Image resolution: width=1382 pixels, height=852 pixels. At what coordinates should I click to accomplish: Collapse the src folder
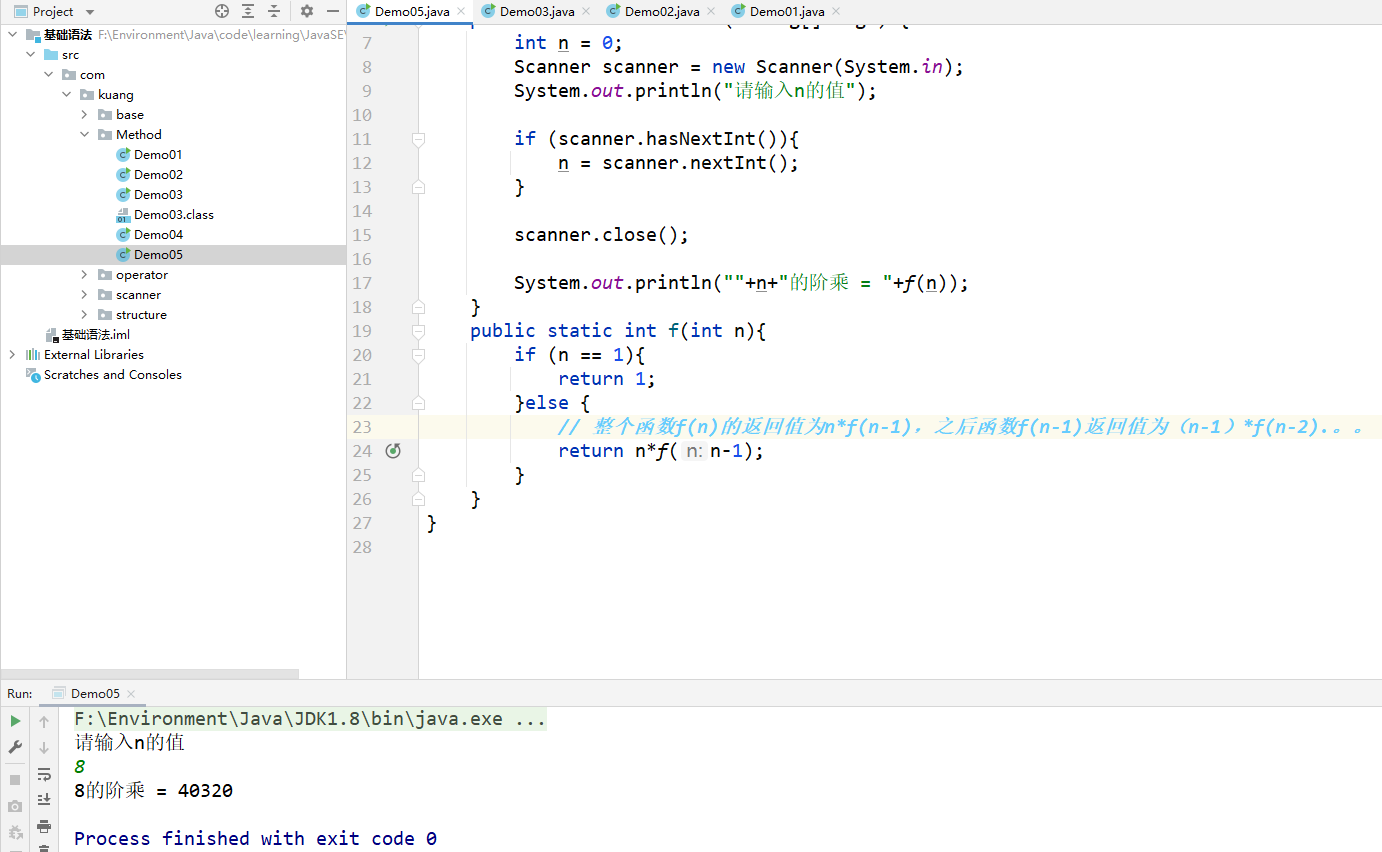(x=31, y=55)
